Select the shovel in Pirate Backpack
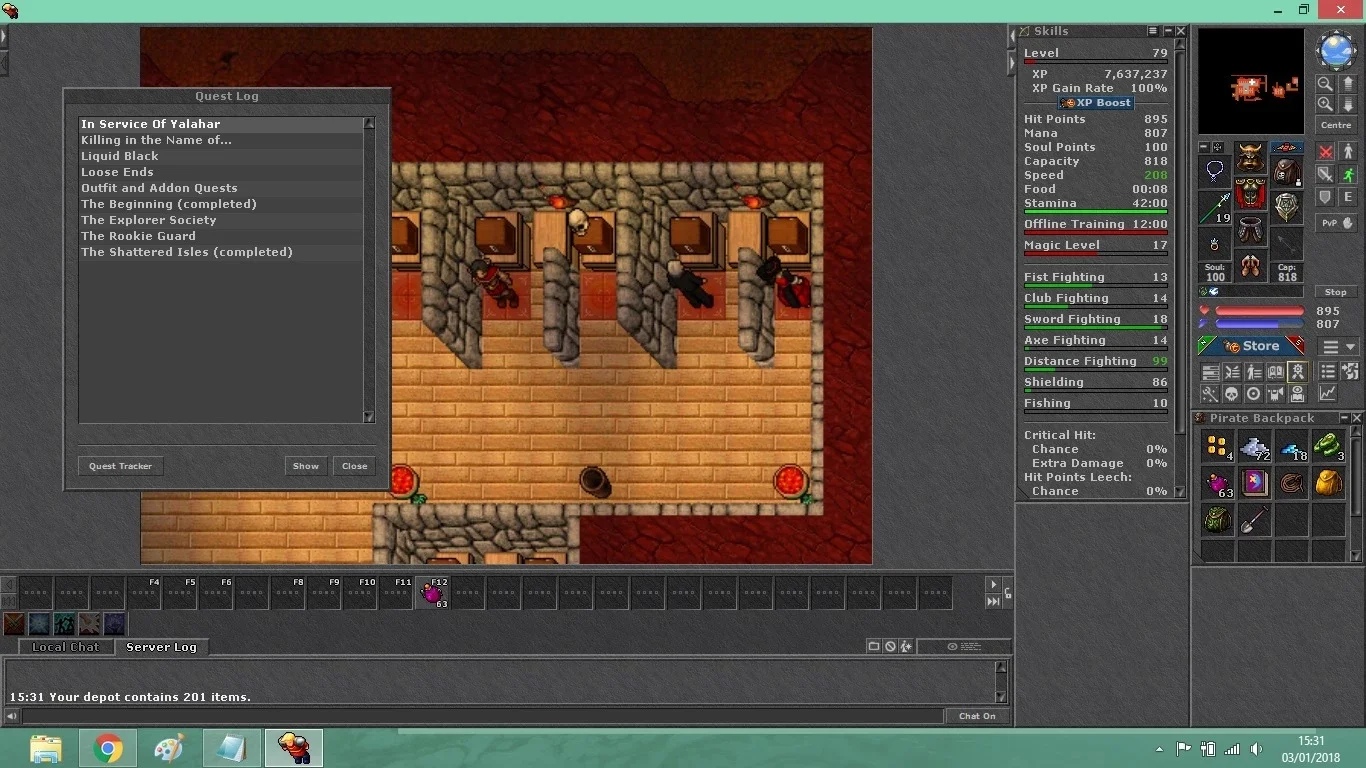This screenshot has width=1366, height=768. click(x=1254, y=520)
